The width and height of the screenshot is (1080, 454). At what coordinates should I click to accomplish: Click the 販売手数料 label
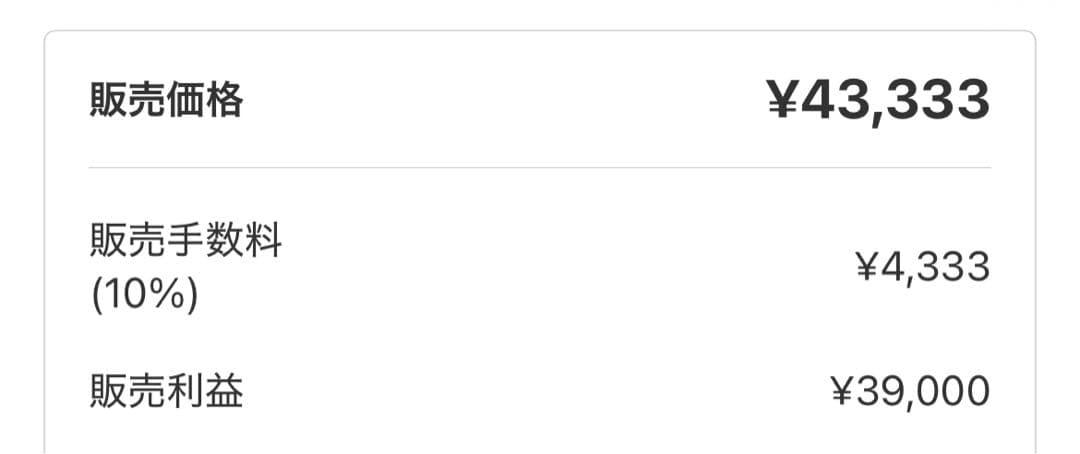186,242
